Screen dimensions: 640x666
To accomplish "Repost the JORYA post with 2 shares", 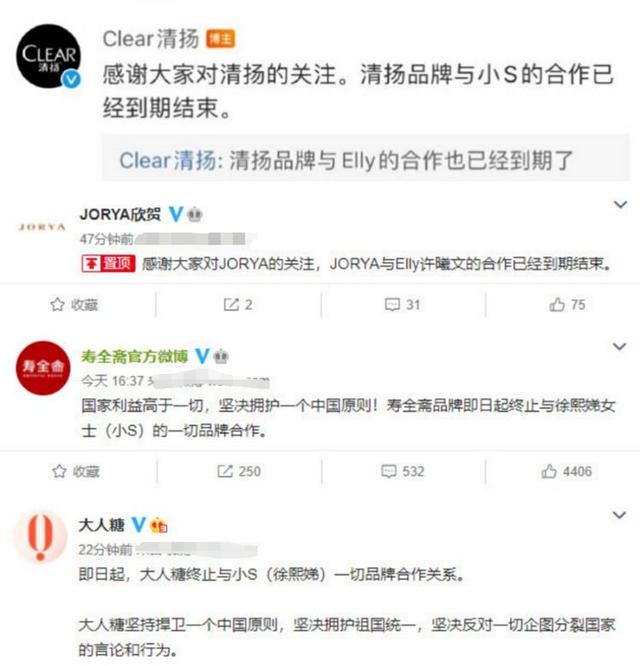I will (x=238, y=305).
